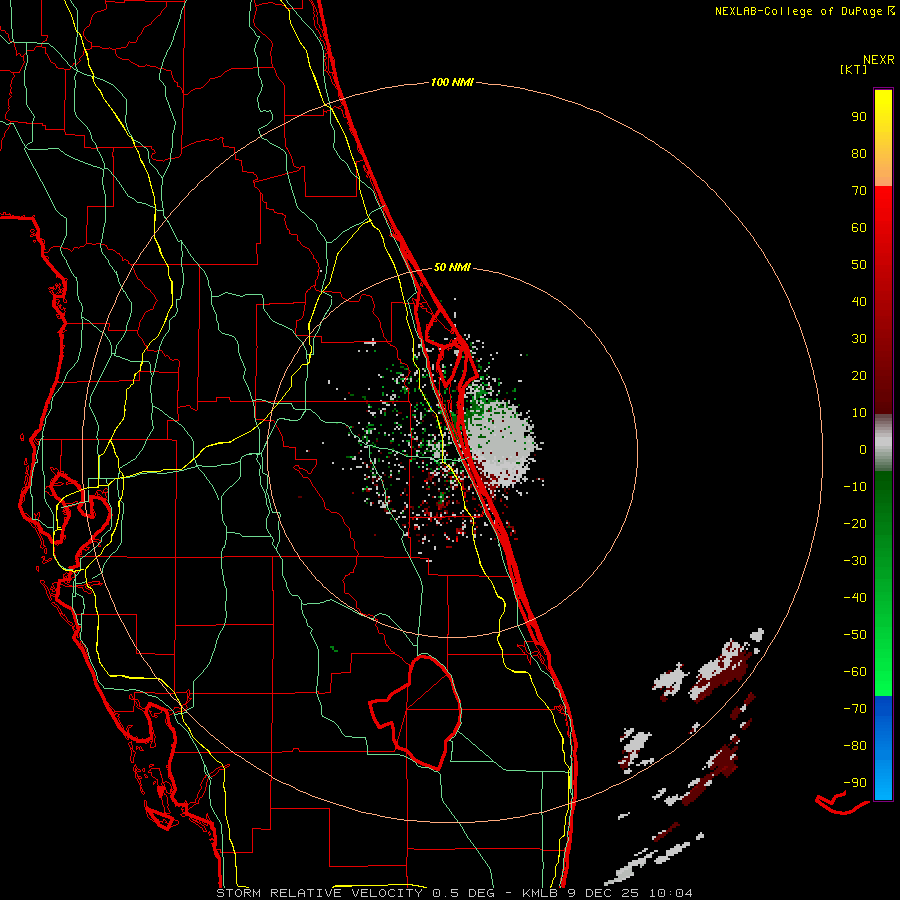Image resolution: width=900 pixels, height=900 pixels.
Task: Click the "NEXLAB-College of DuPage" header text
Action: 798,11
